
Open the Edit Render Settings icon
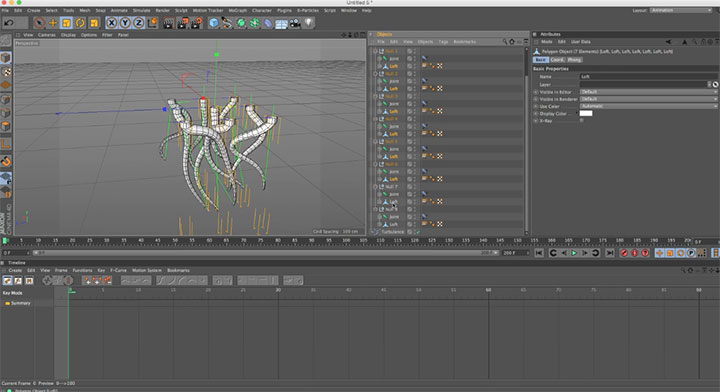[197, 22]
